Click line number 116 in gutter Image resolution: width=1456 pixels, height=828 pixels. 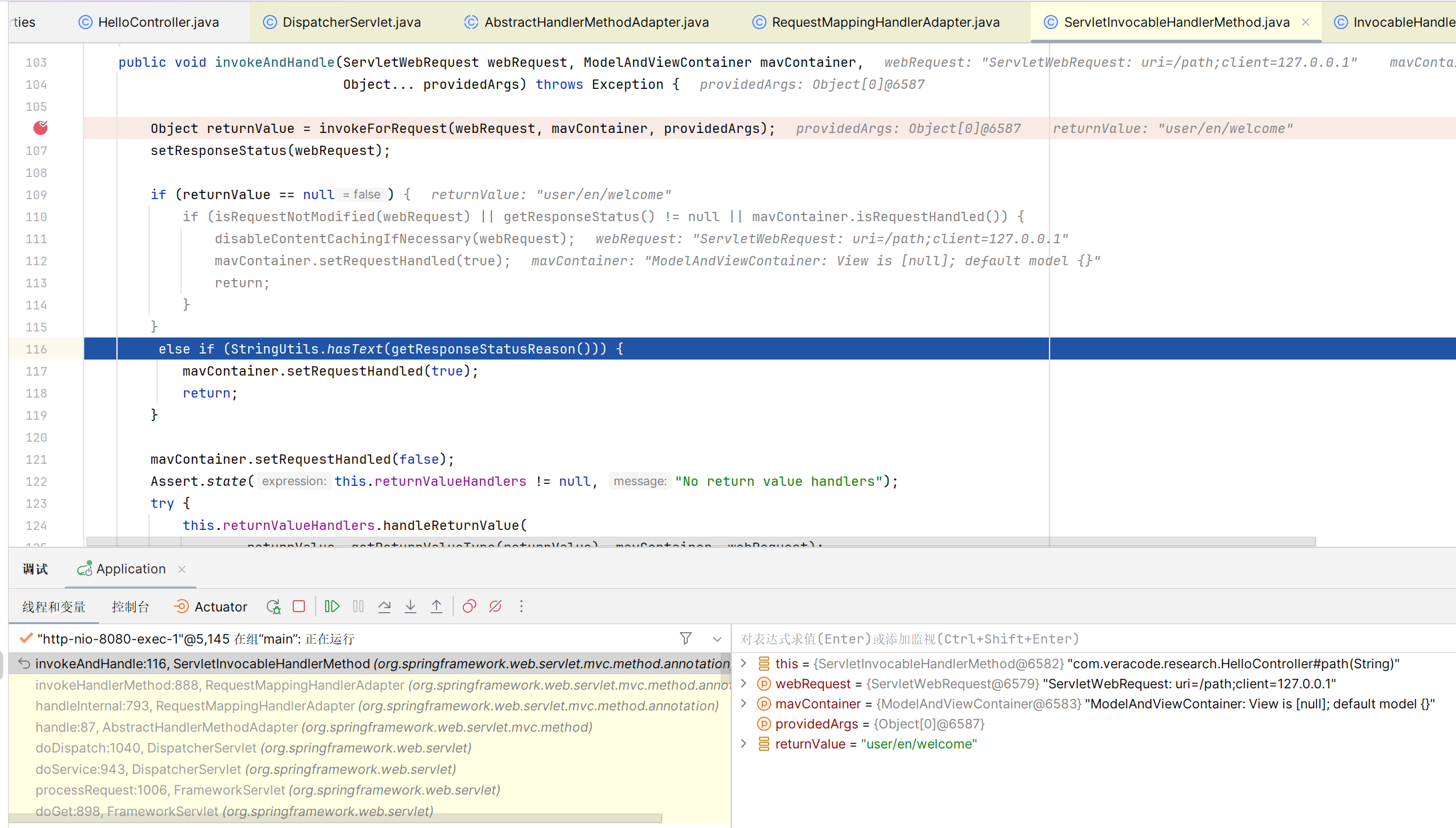[36, 349]
